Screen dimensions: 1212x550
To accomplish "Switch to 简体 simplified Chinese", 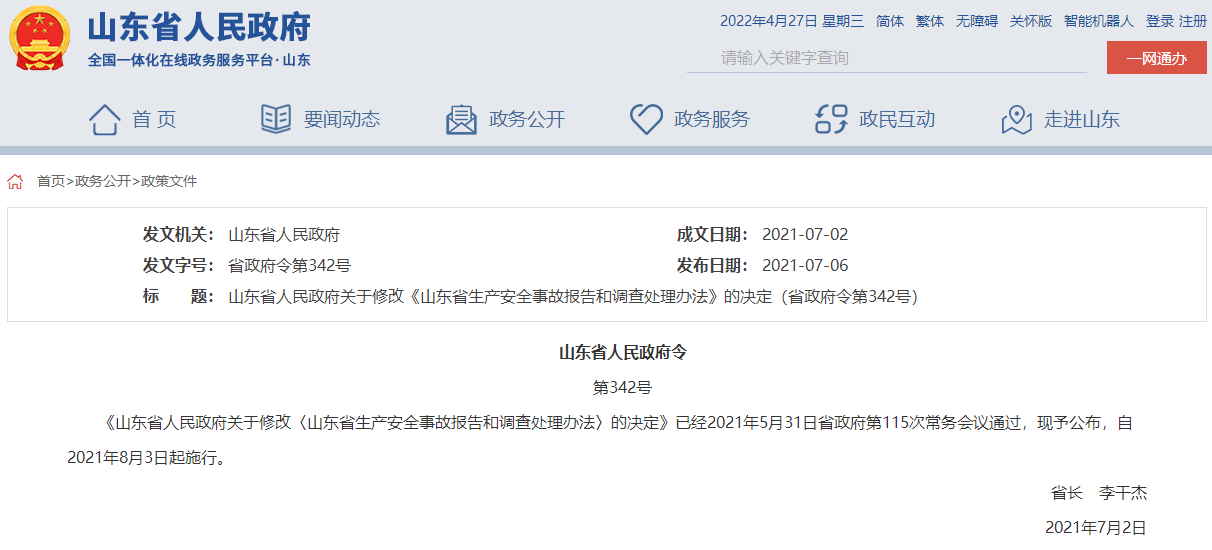I will point(890,21).
